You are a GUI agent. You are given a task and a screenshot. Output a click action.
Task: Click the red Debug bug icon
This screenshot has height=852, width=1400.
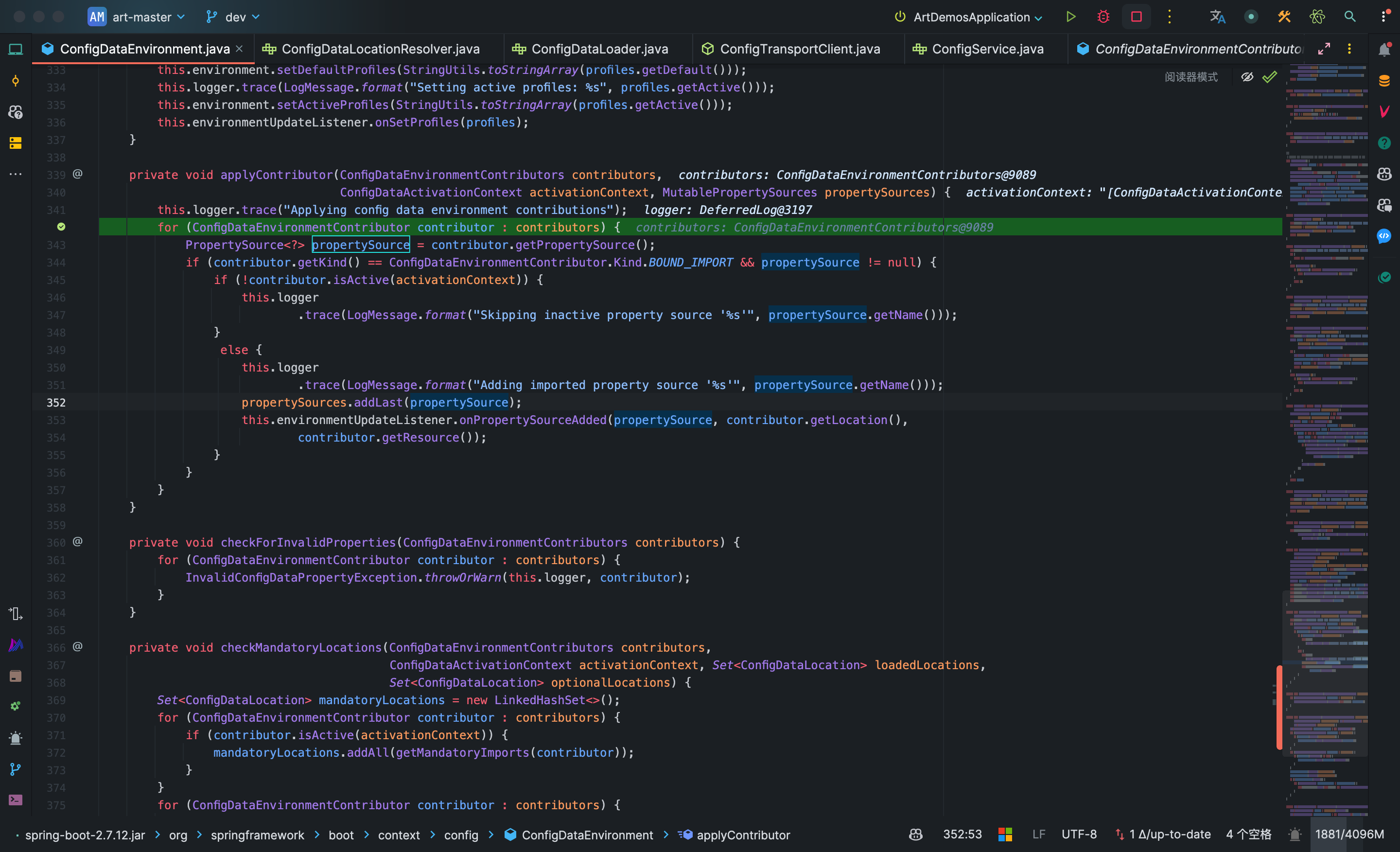click(x=1103, y=17)
